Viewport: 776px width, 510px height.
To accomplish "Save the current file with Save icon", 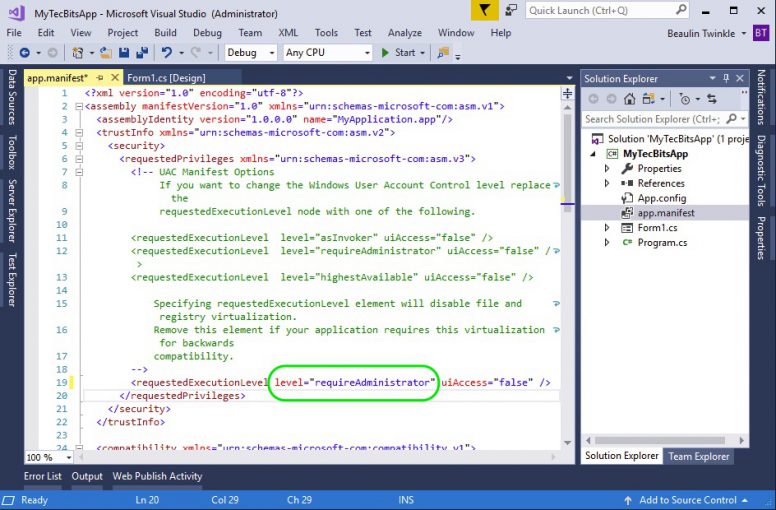I will pos(124,52).
